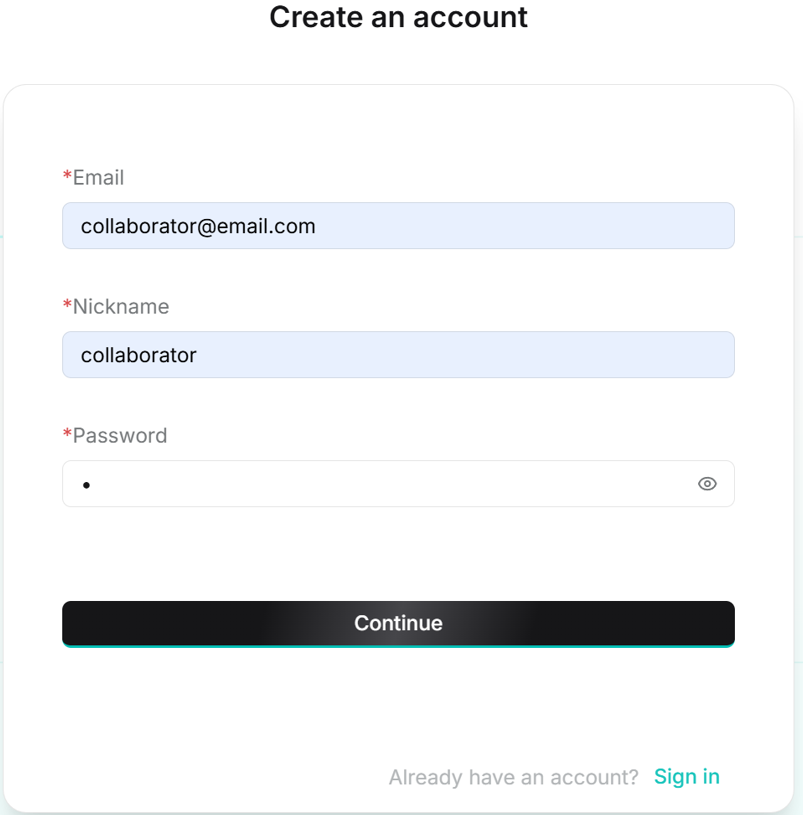Open the Sign in link
The width and height of the screenshot is (803, 815).
pyautogui.click(x=686, y=777)
